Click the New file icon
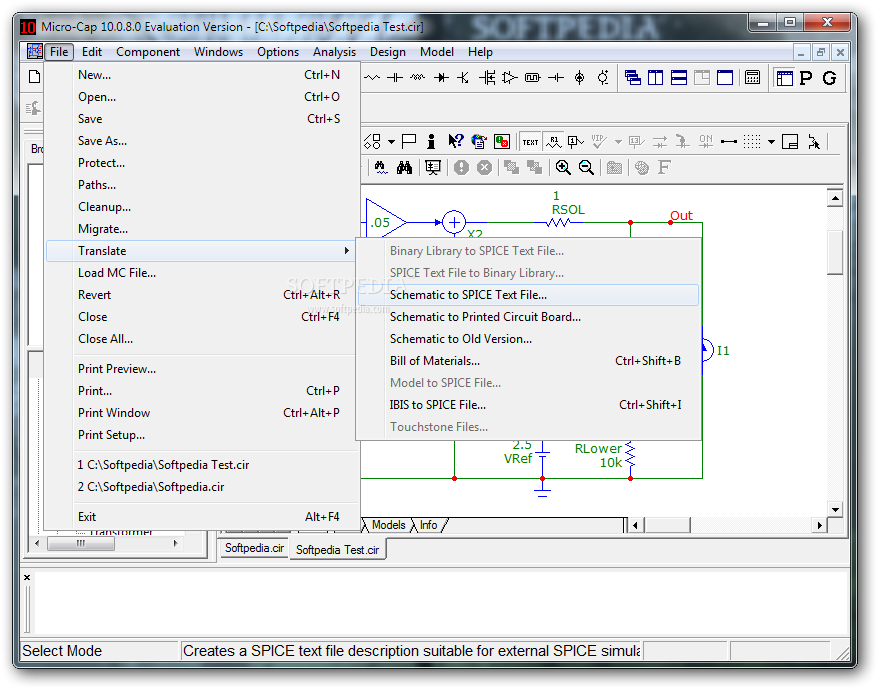This screenshot has width=878, height=689. coord(35,77)
